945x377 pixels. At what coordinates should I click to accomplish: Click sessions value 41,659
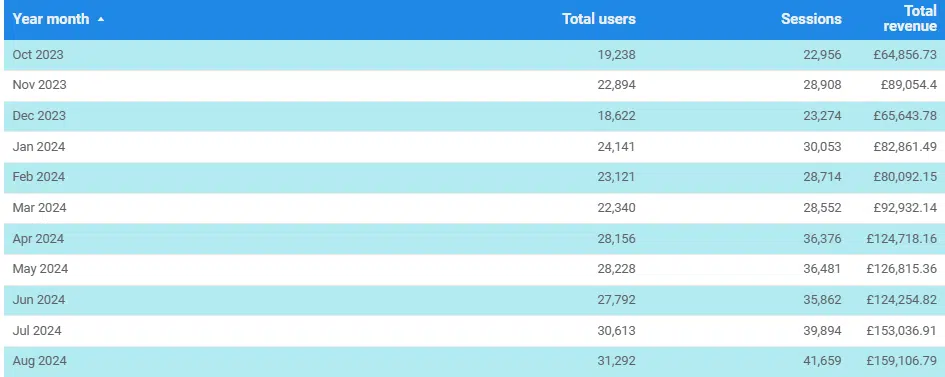pos(822,361)
